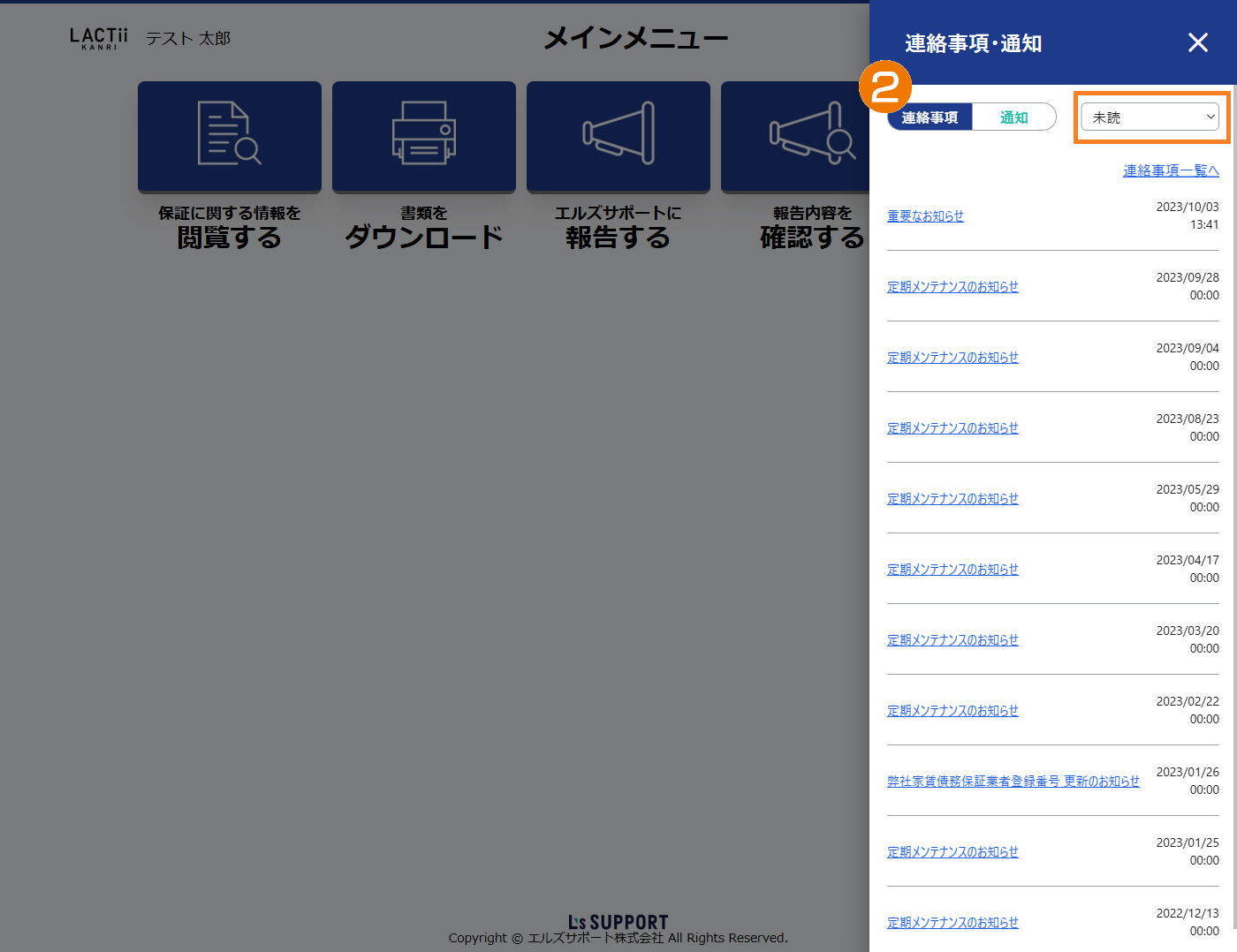Switch to the 通知 toggle tab

[1013, 117]
